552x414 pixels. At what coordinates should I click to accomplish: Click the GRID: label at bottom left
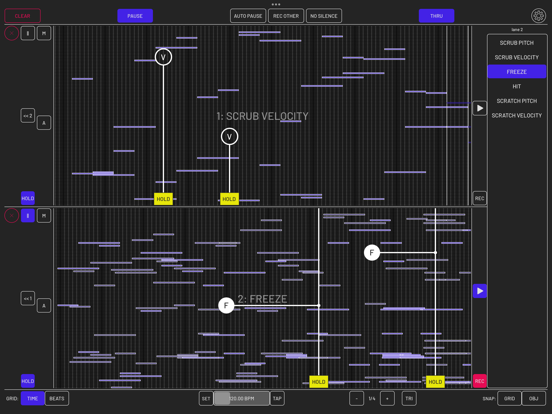(12, 399)
